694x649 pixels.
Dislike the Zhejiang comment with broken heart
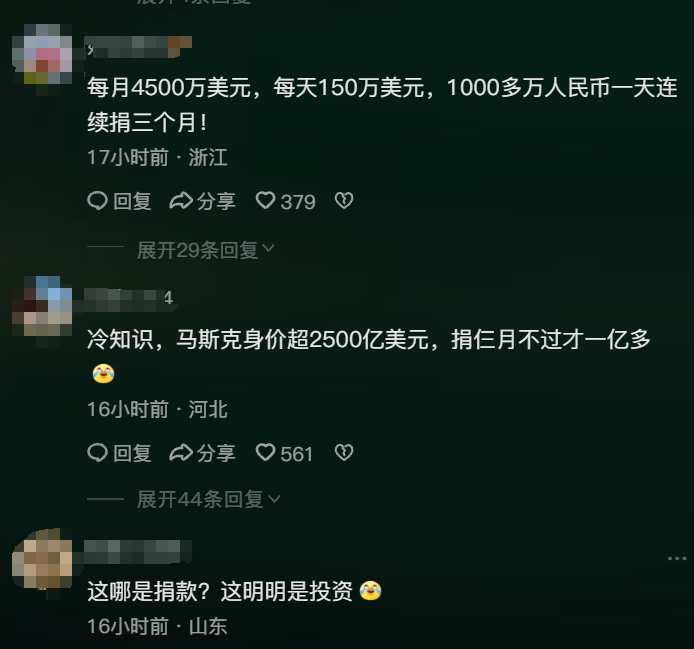344,201
